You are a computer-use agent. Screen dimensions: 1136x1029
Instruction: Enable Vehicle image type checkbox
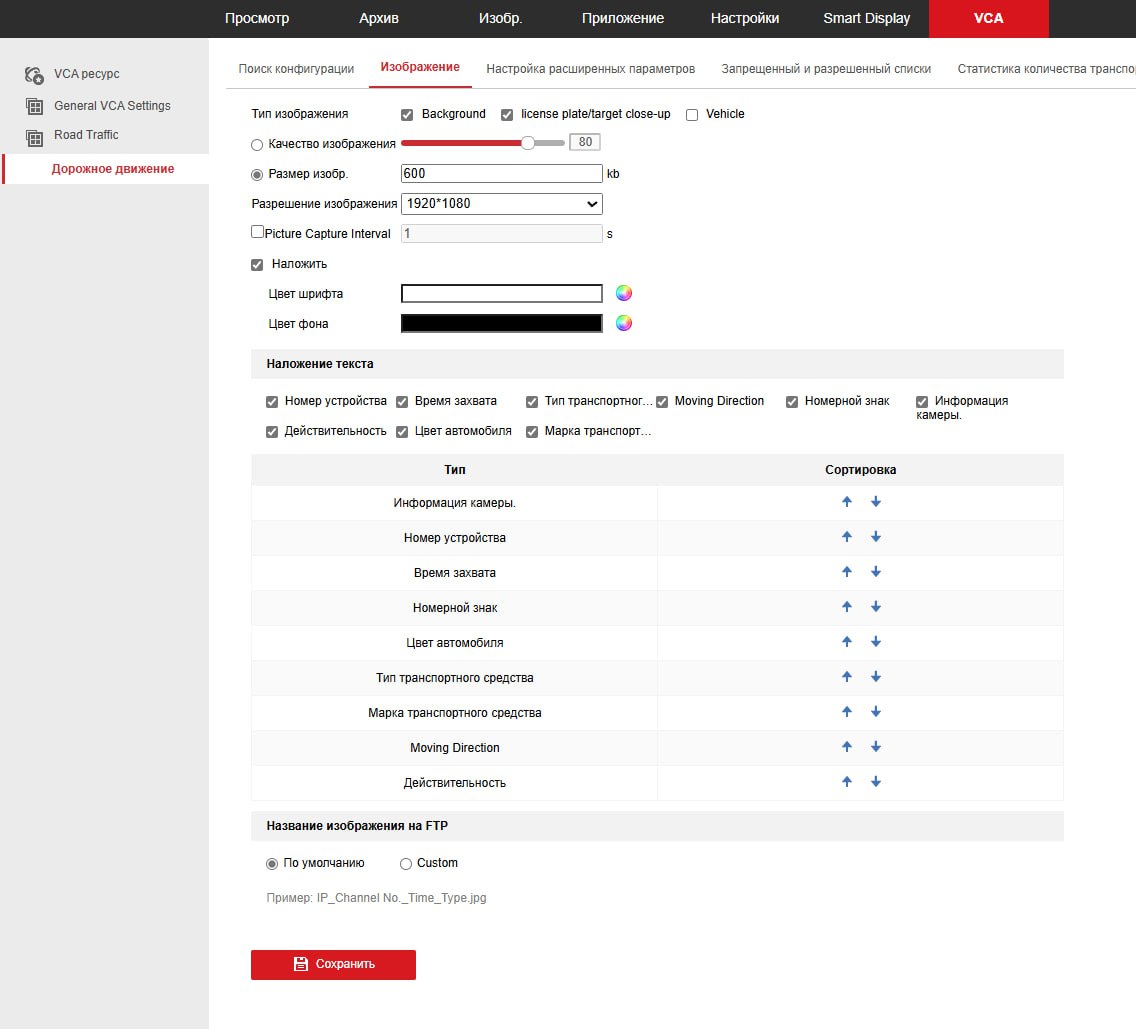pos(692,114)
